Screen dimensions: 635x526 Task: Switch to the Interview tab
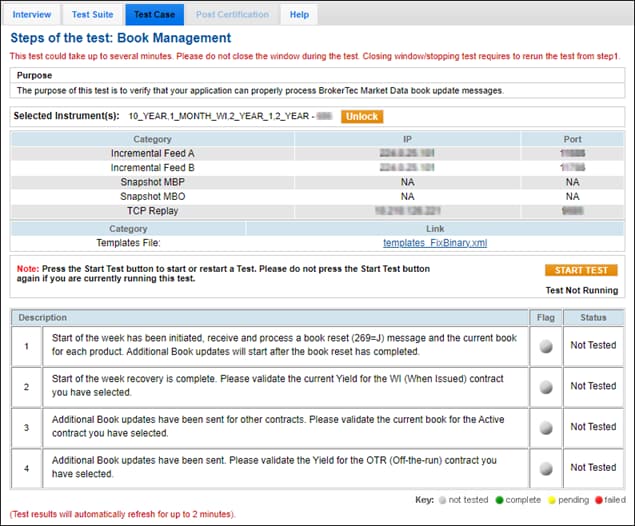32,15
